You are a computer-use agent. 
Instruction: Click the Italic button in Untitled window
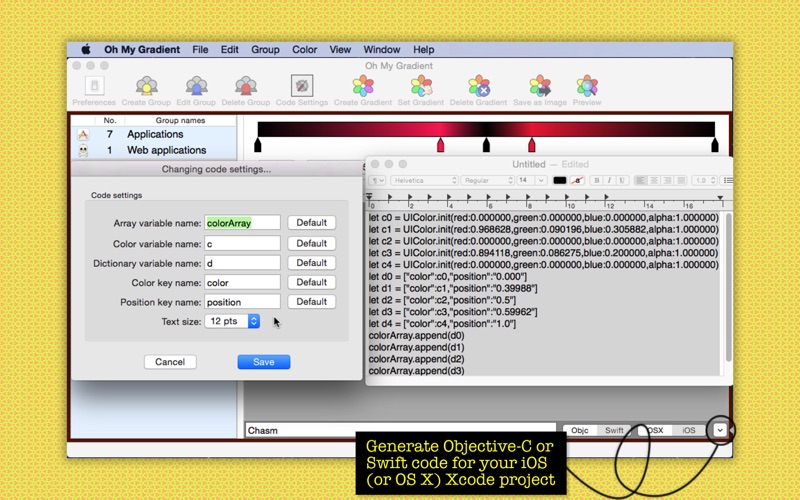point(609,180)
